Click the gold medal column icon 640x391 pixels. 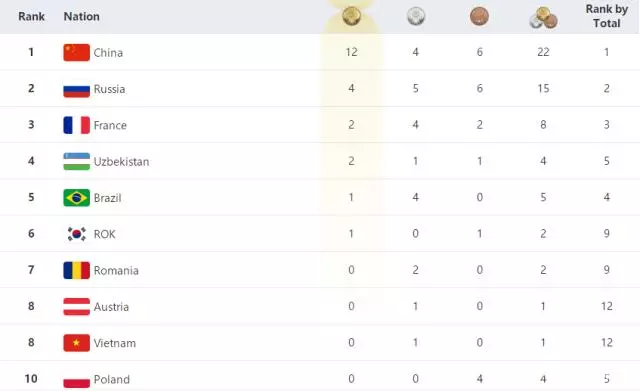[x=351, y=16]
